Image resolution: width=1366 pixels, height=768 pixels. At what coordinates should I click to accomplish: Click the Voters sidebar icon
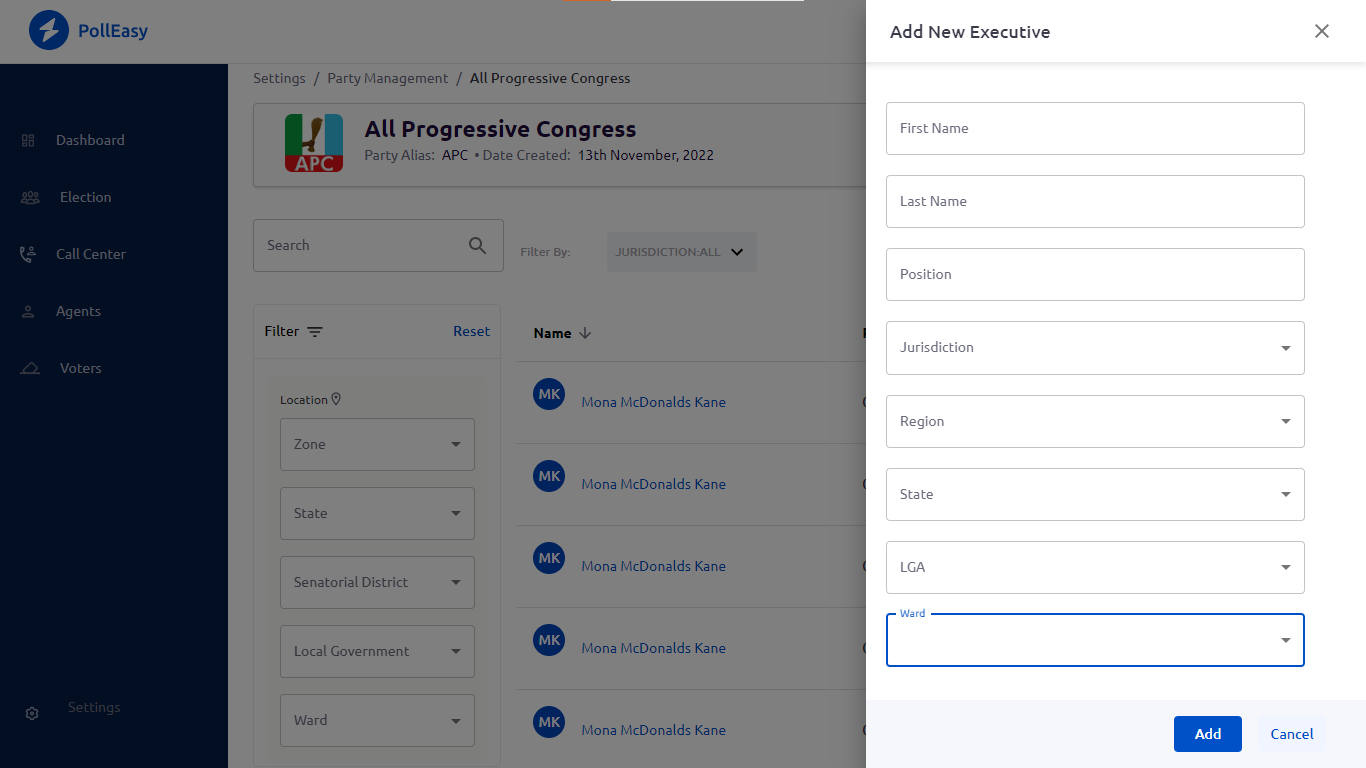pos(30,369)
